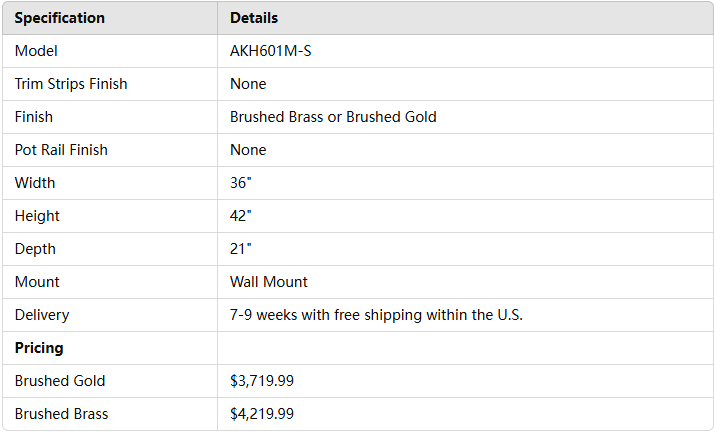Click the Width row label

(x=35, y=183)
